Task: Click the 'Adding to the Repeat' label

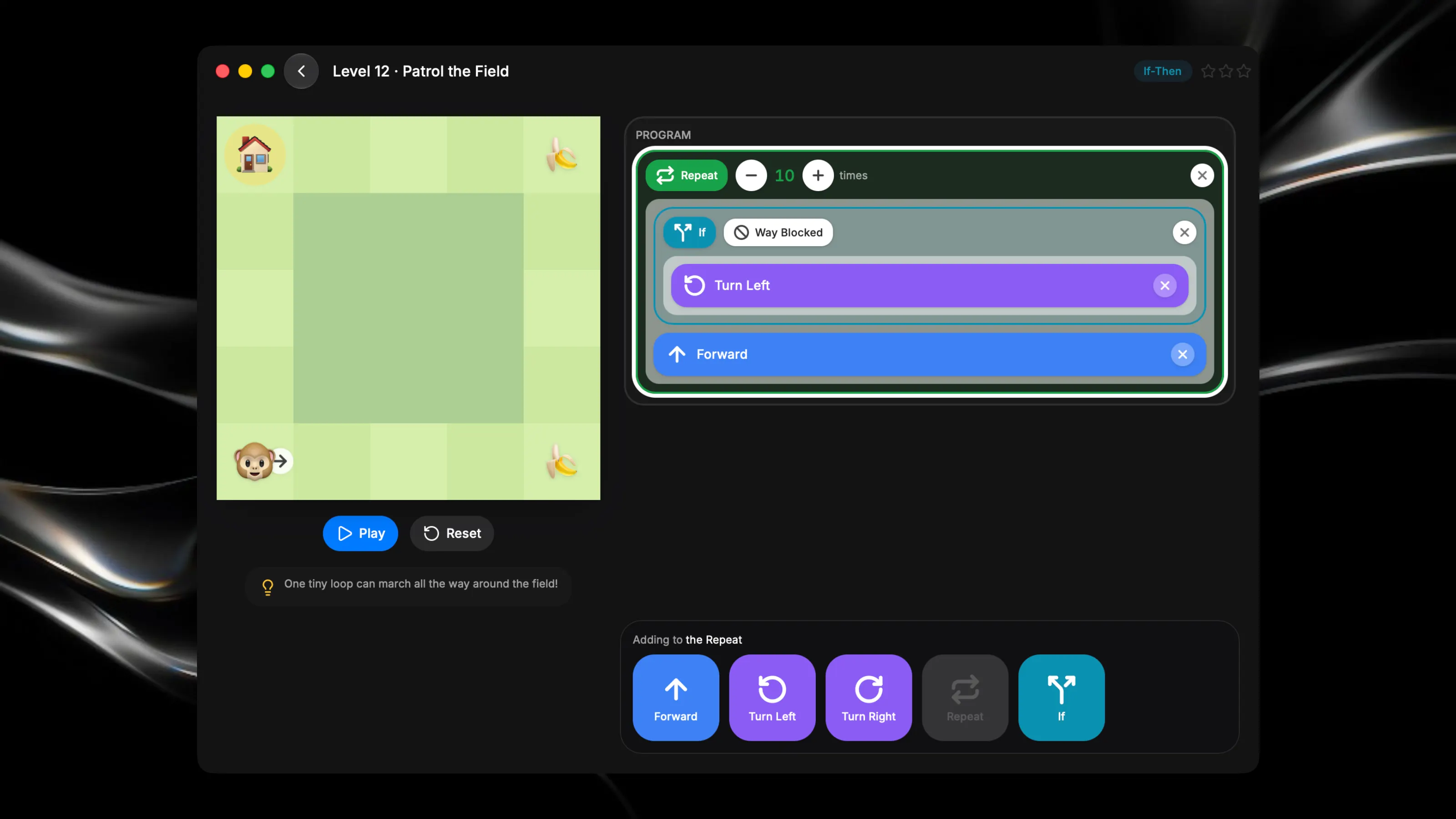Action: tap(688, 640)
